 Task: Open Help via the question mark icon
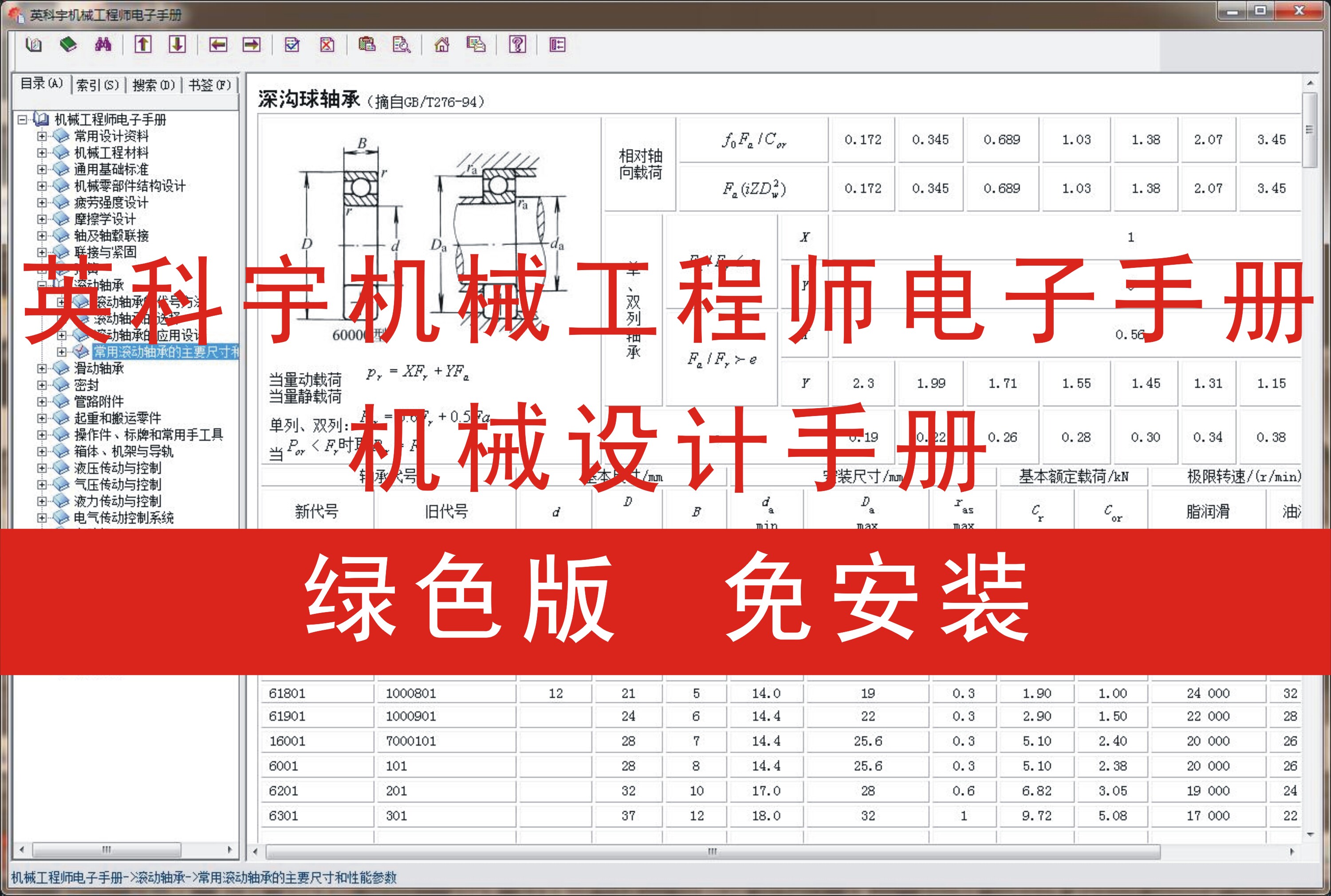tap(517, 46)
